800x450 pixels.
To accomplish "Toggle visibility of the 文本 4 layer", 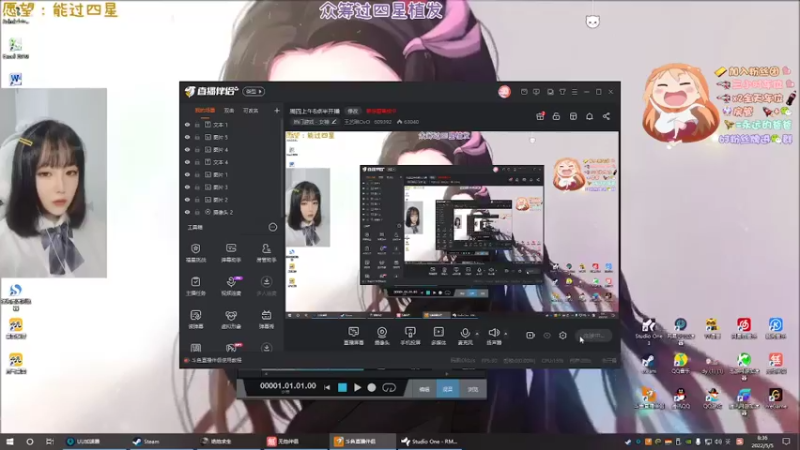I will (187, 162).
